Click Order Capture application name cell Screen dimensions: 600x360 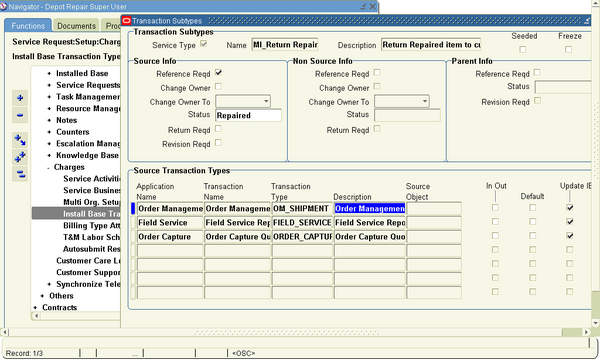[x=170, y=237]
